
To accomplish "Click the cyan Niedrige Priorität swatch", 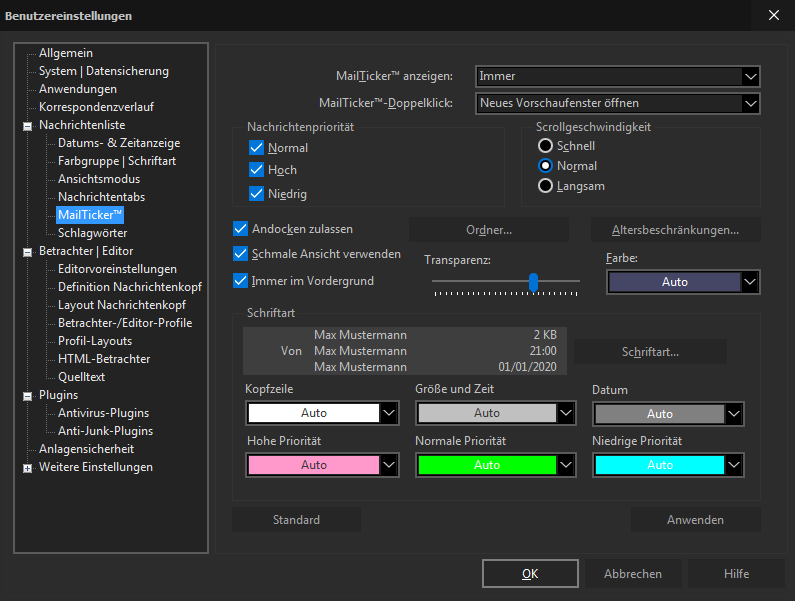I will tap(660, 465).
